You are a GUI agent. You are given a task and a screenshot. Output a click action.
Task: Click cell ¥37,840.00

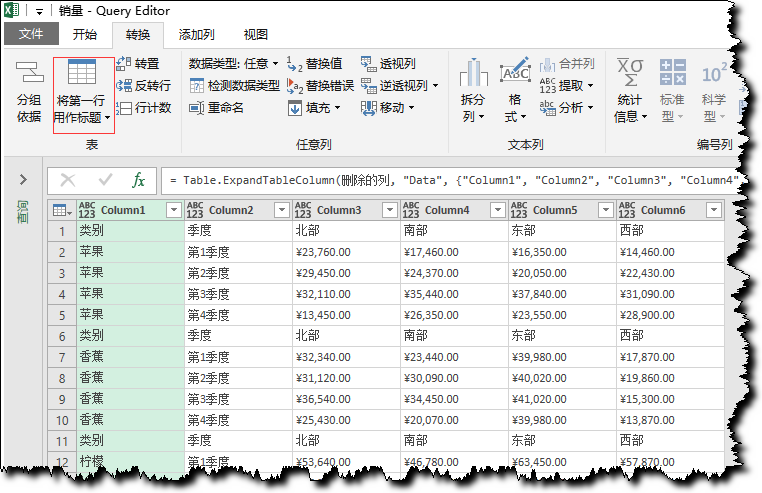(x=562, y=294)
